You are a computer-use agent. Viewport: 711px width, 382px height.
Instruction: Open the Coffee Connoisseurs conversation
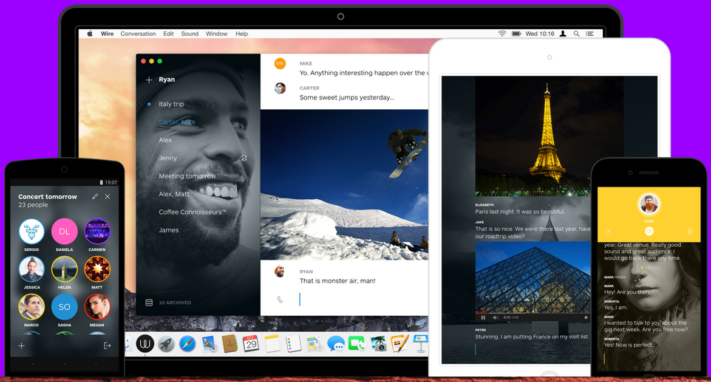(x=192, y=212)
